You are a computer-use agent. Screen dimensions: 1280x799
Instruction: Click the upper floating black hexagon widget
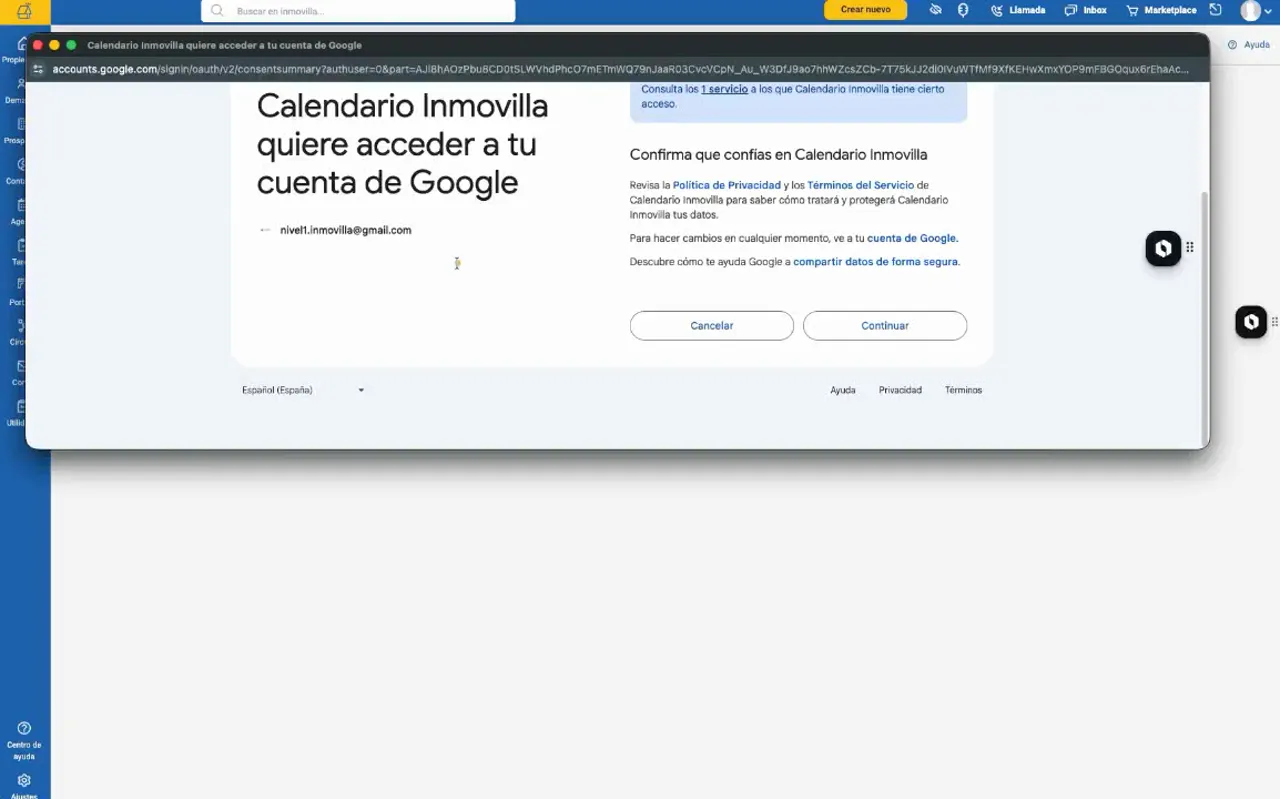tap(1163, 249)
